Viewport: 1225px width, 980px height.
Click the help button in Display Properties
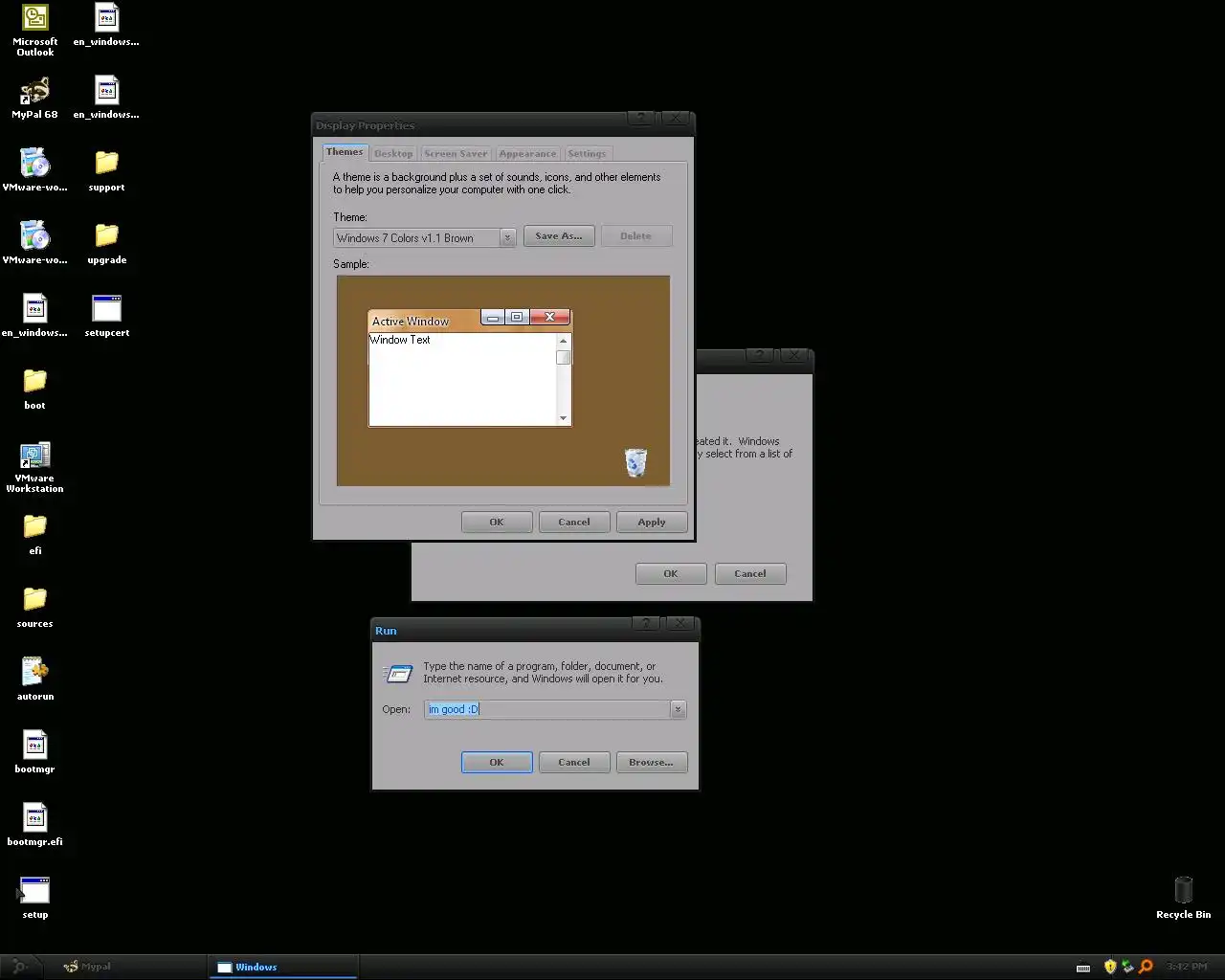[641, 118]
